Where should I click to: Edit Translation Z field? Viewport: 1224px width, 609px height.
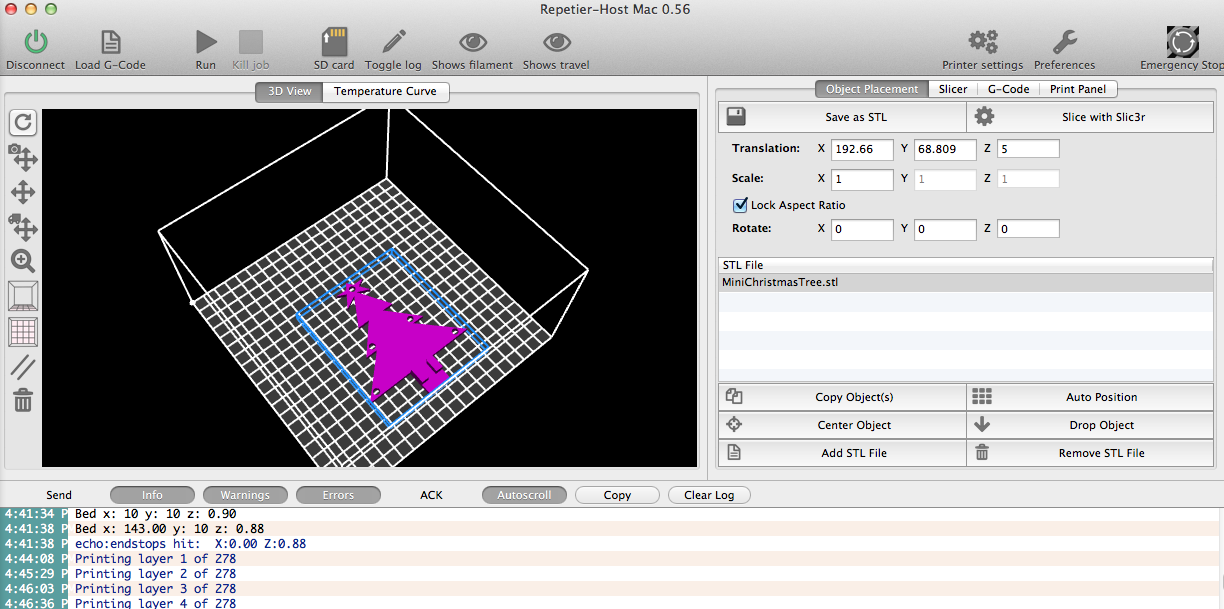point(1028,149)
